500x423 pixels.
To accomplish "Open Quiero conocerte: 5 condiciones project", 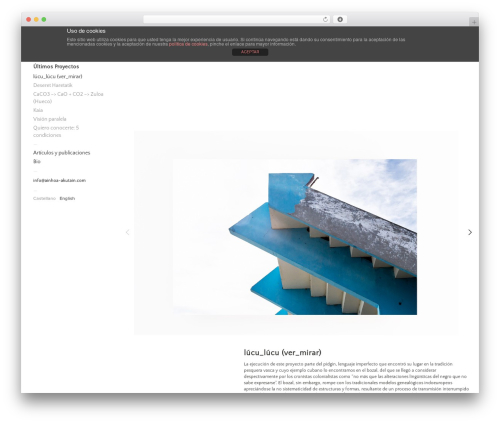I will pyautogui.click(x=56, y=131).
